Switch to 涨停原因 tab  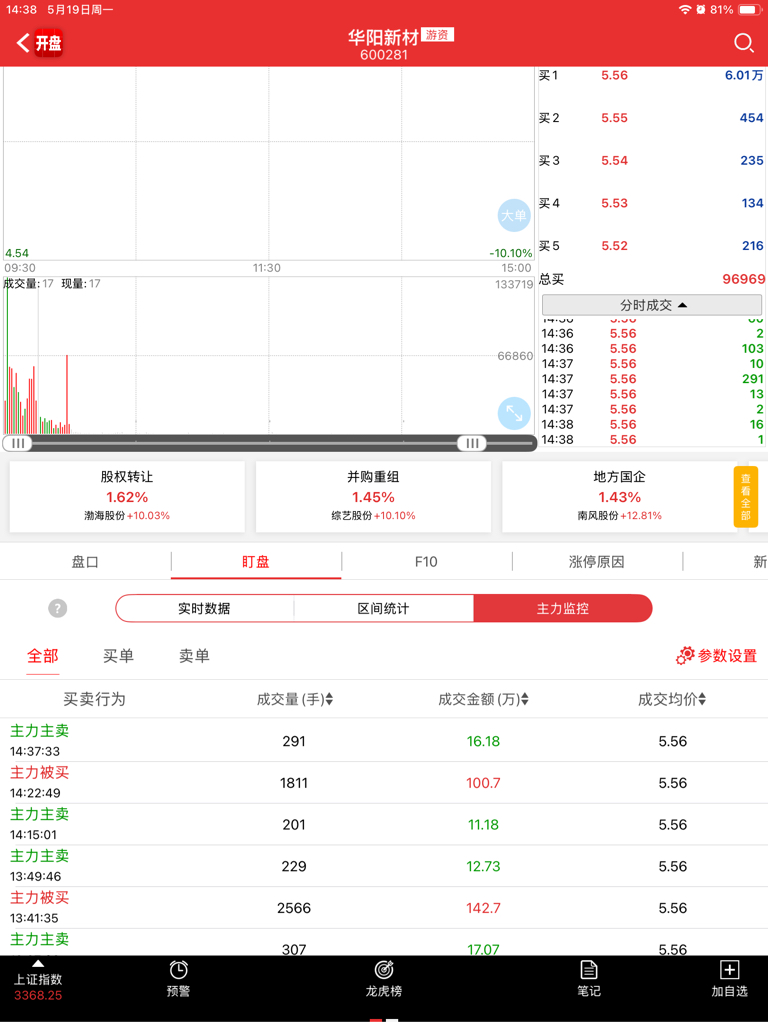pos(597,562)
